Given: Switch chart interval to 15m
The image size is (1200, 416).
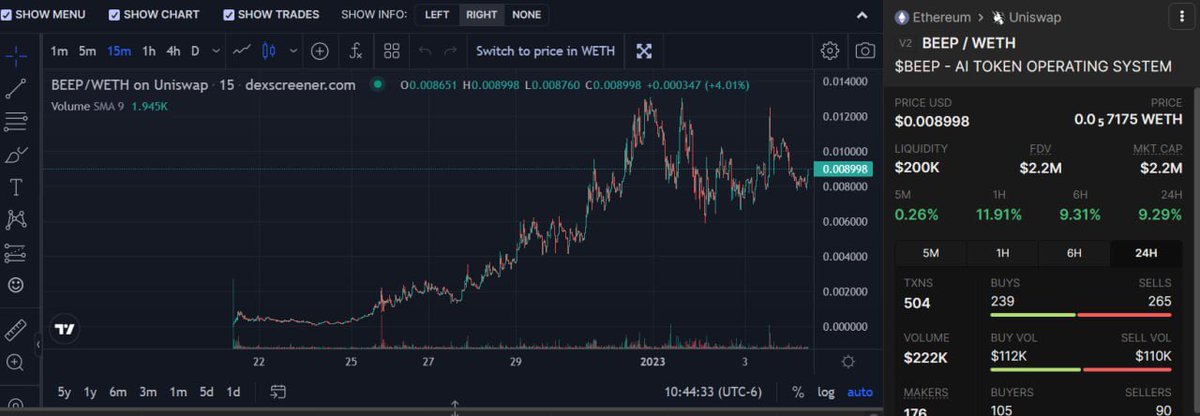Looking at the screenshot, I should click(119, 50).
